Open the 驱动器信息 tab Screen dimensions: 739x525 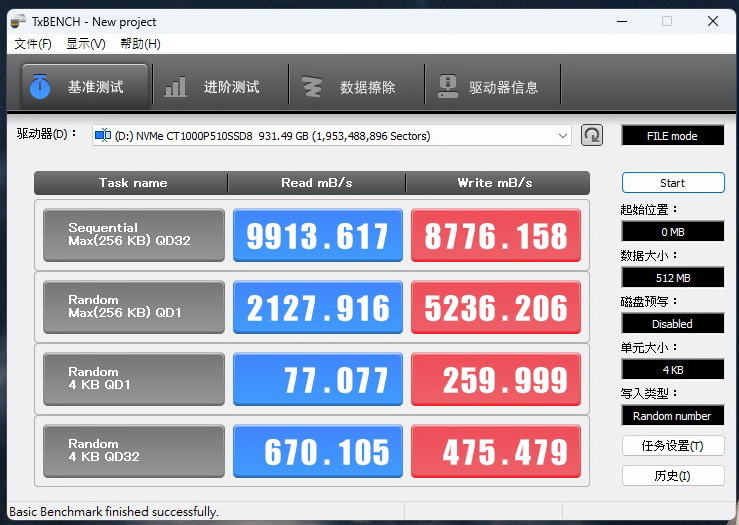pyautogui.click(x=493, y=87)
